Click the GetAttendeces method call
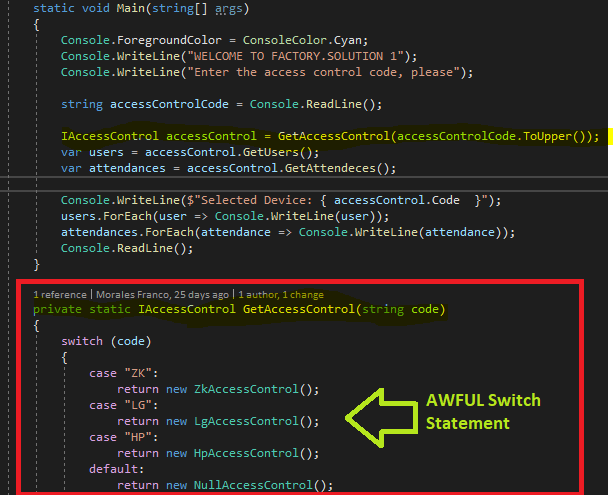Image resolution: width=613 pixels, height=495 pixels. pos(330,168)
